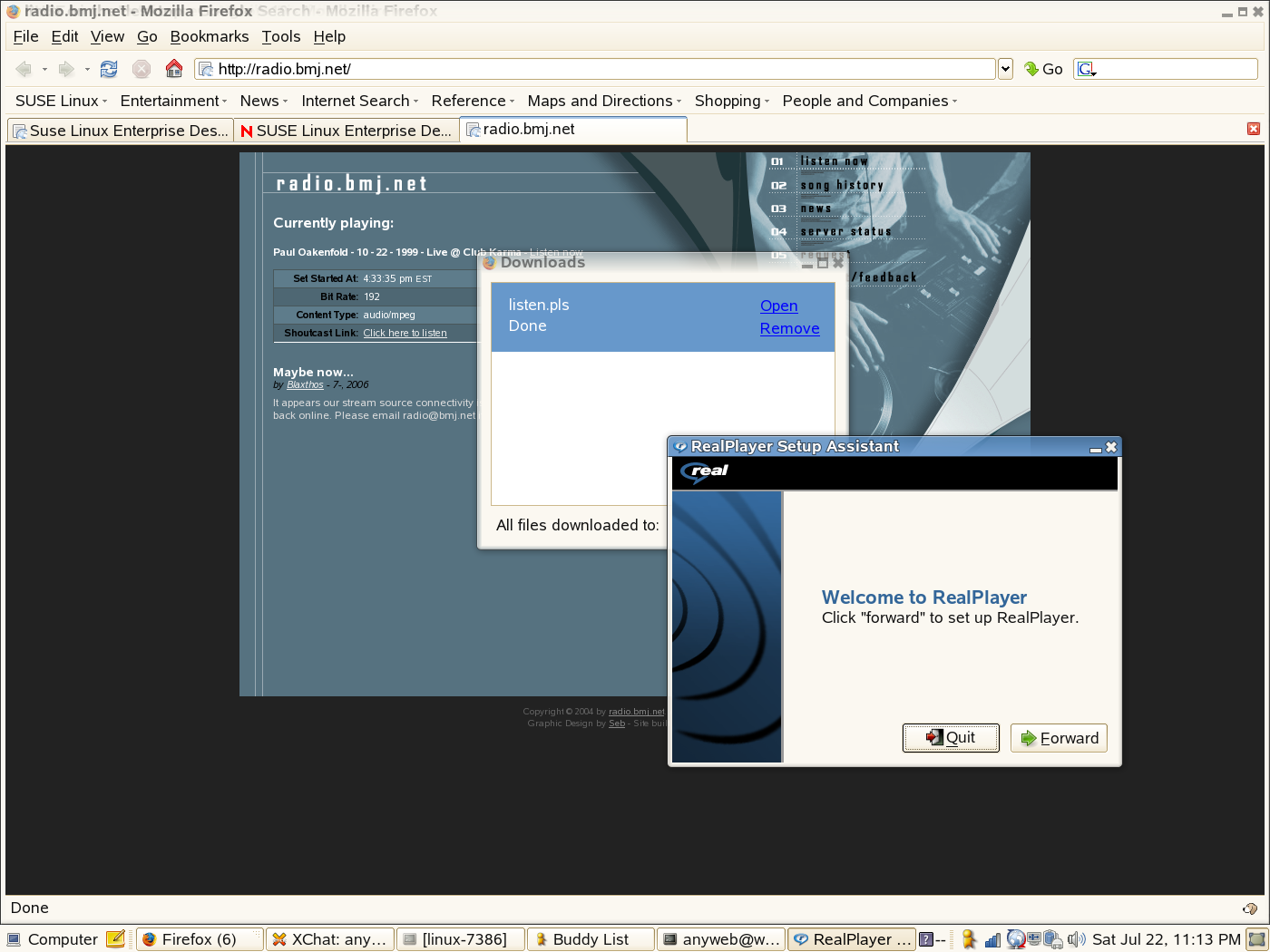This screenshot has height=952, width=1270.
Task: Open the People and Companies bookmarks folder
Action: tap(869, 101)
